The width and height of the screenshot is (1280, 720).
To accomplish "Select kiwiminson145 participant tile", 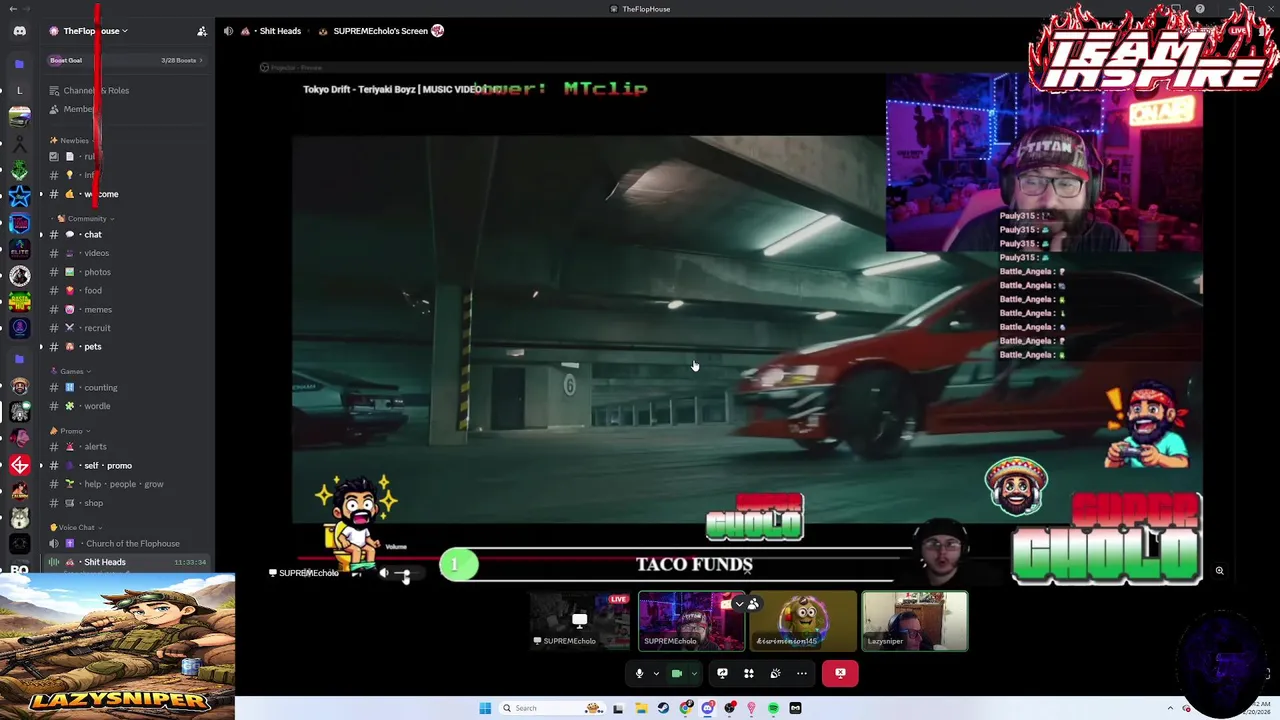I will click(x=803, y=621).
